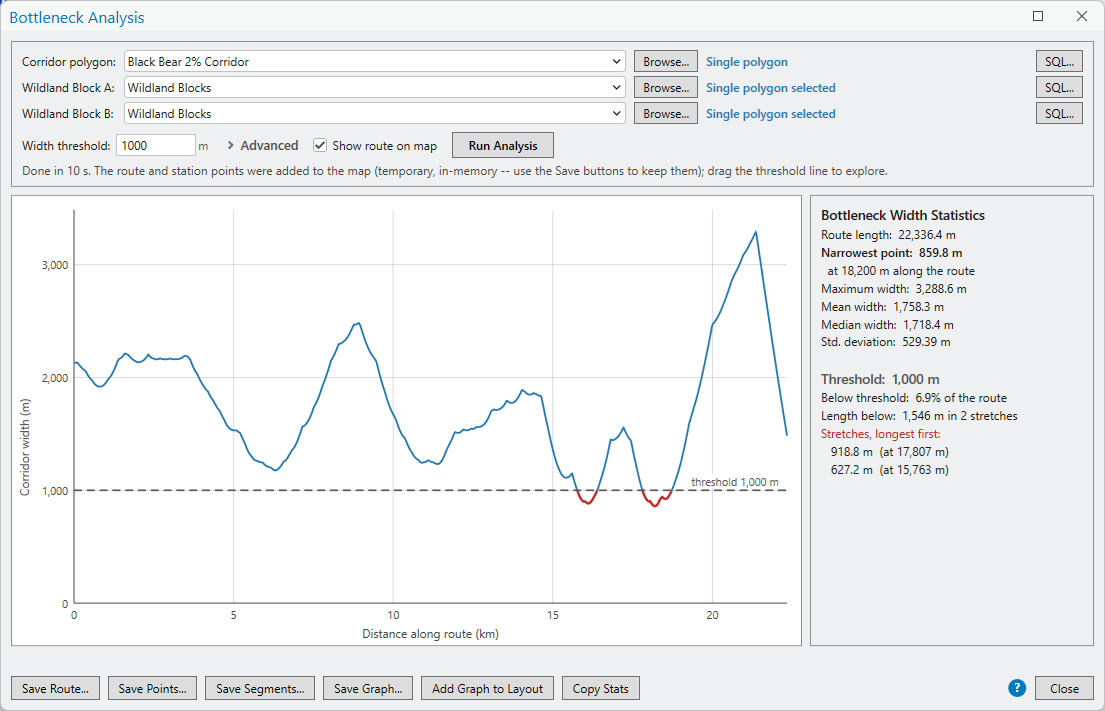Click the graph peak near 21 km
The width and height of the screenshot is (1105, 711).
click(755, 233)
